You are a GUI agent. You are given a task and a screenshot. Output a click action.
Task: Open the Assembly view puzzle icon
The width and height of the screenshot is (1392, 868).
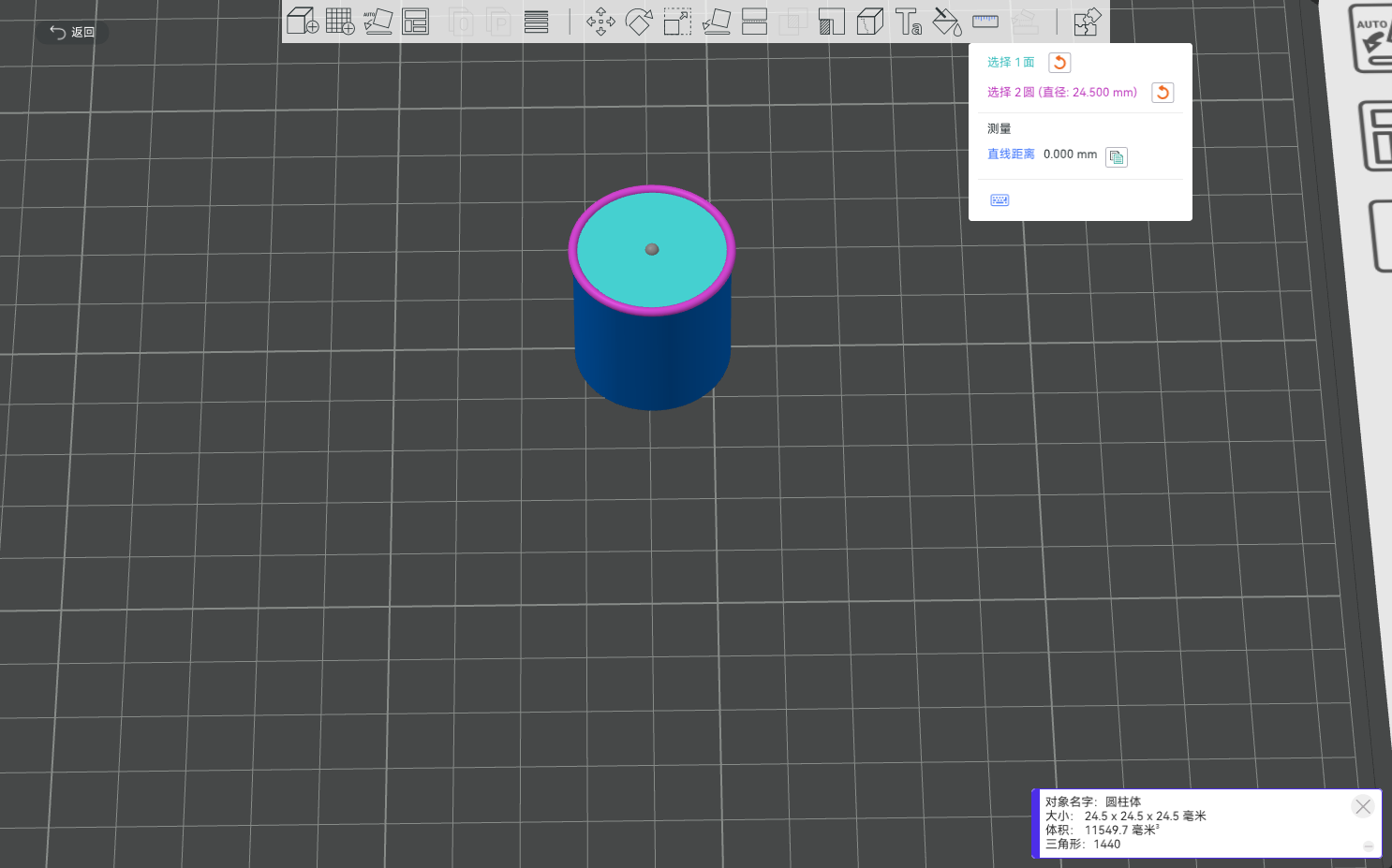tap(1087, 22)
